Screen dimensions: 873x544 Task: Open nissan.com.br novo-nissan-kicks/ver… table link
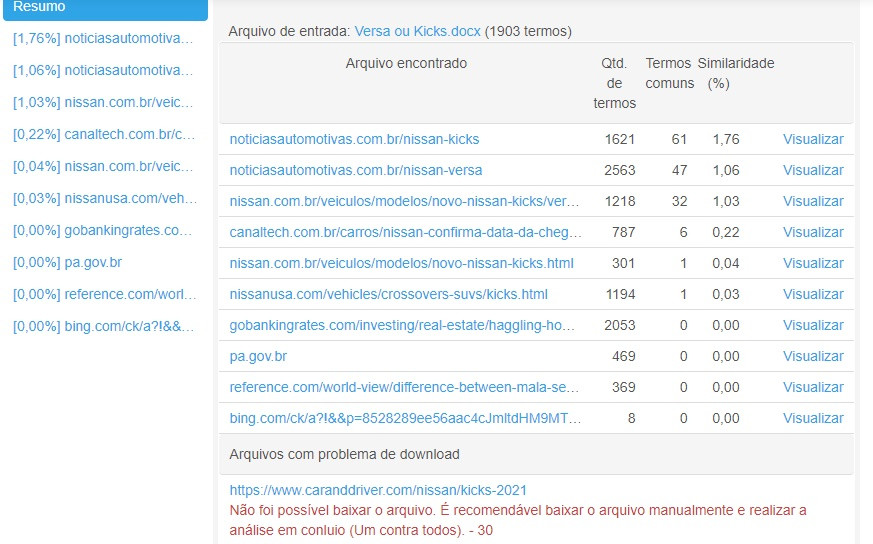tap(404, 202)
